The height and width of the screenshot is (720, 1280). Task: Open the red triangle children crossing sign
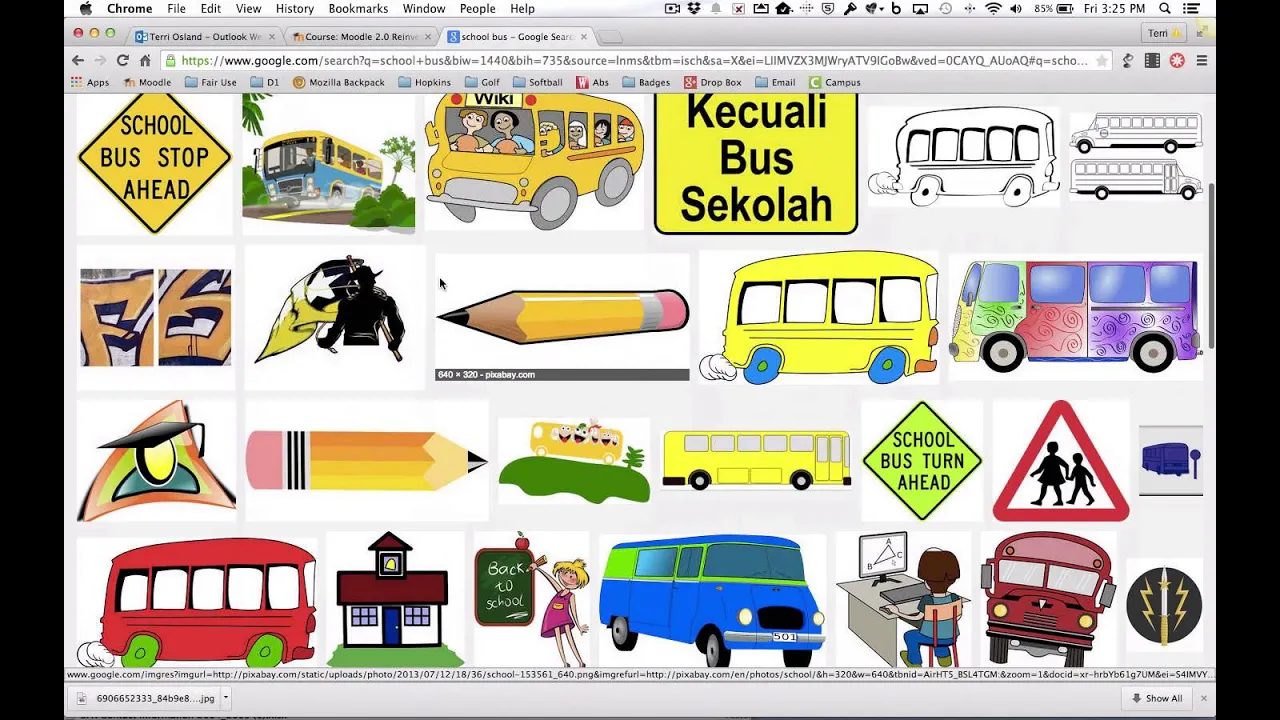pyautogui.click(x=1061, y=461)
